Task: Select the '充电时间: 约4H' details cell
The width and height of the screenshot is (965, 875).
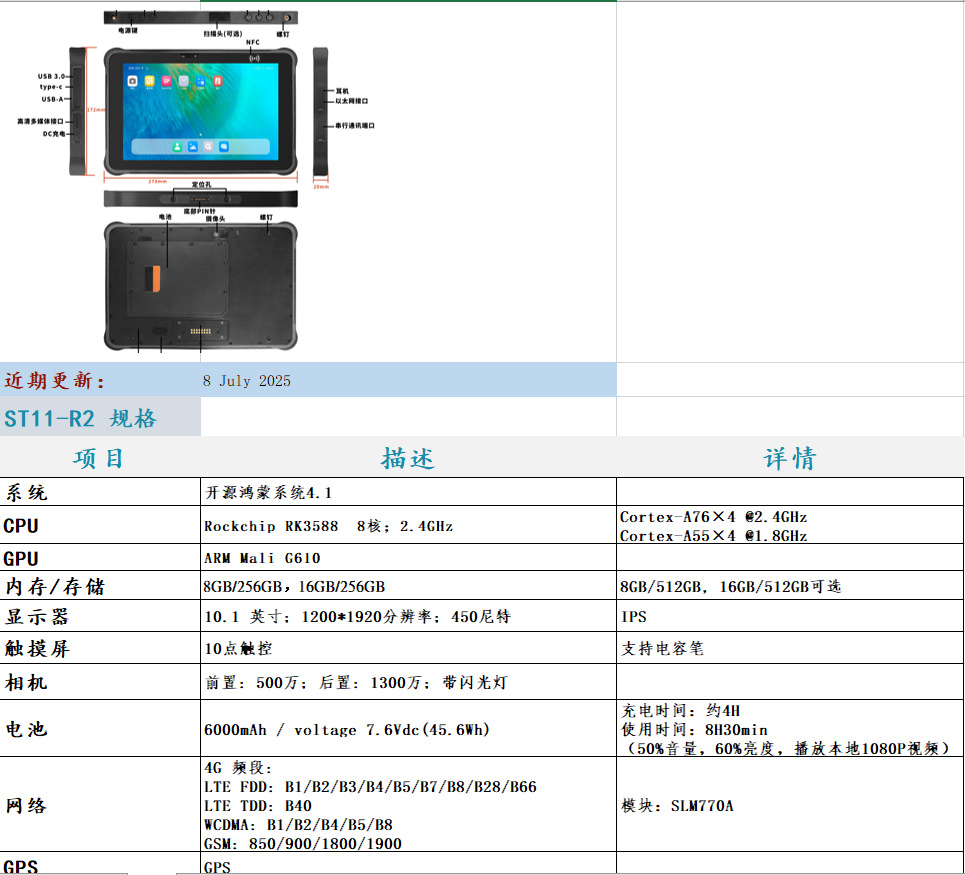Action: 790,729
